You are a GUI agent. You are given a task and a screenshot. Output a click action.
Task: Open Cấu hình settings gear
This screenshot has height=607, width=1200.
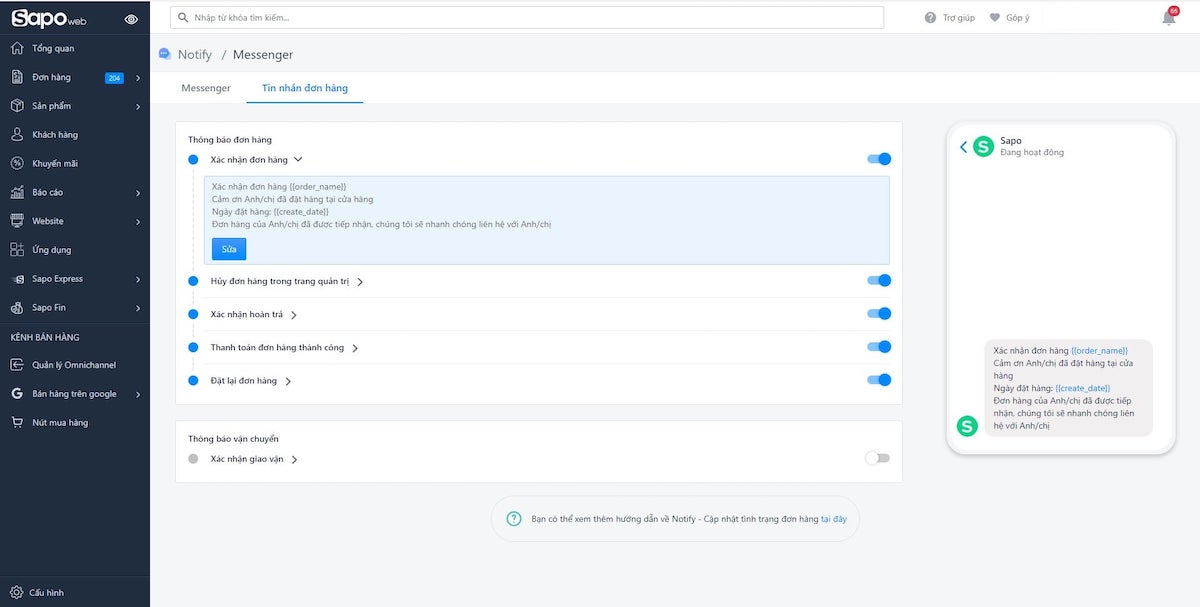pos(17,592)
